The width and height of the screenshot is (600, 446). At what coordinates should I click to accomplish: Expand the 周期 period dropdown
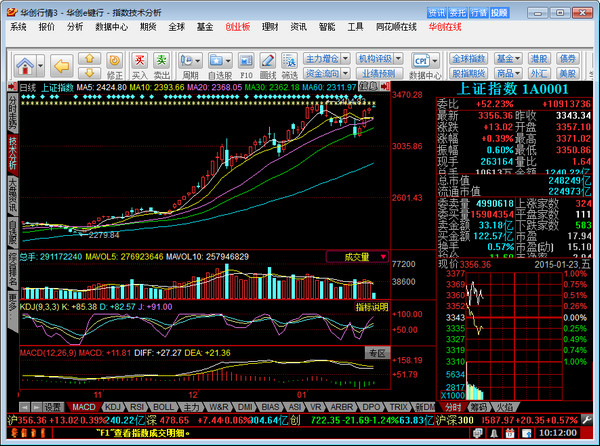pos(190,65)
